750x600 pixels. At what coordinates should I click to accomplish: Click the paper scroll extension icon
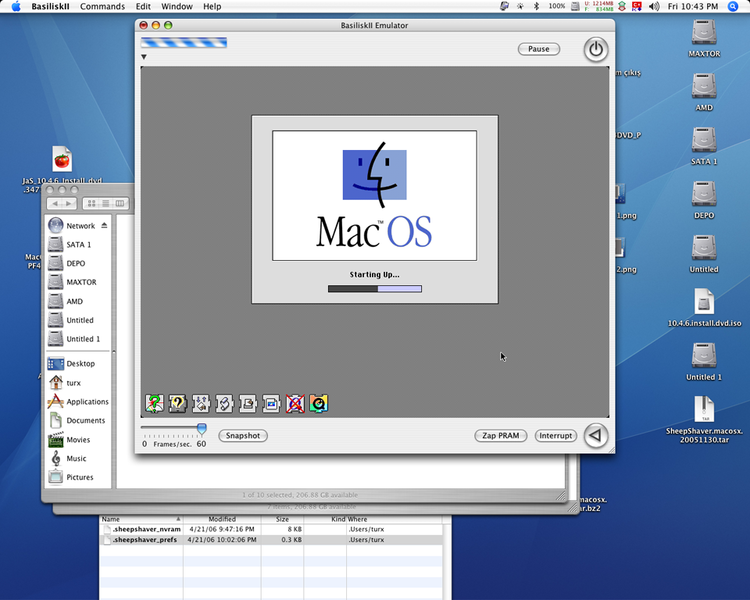[224, 403]
